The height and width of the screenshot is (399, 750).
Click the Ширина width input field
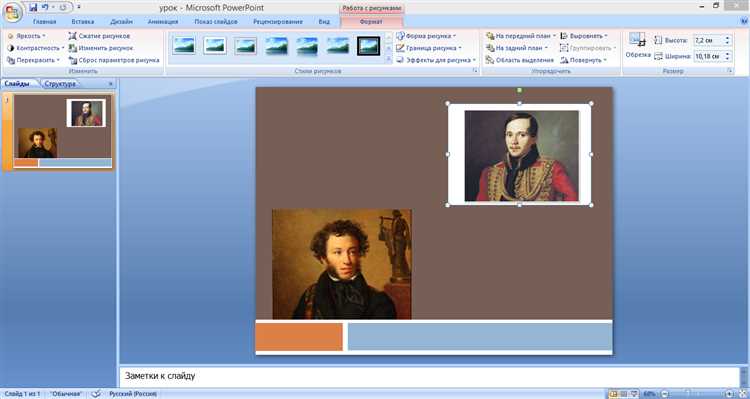pyautogui.click(x=708, y=56)
